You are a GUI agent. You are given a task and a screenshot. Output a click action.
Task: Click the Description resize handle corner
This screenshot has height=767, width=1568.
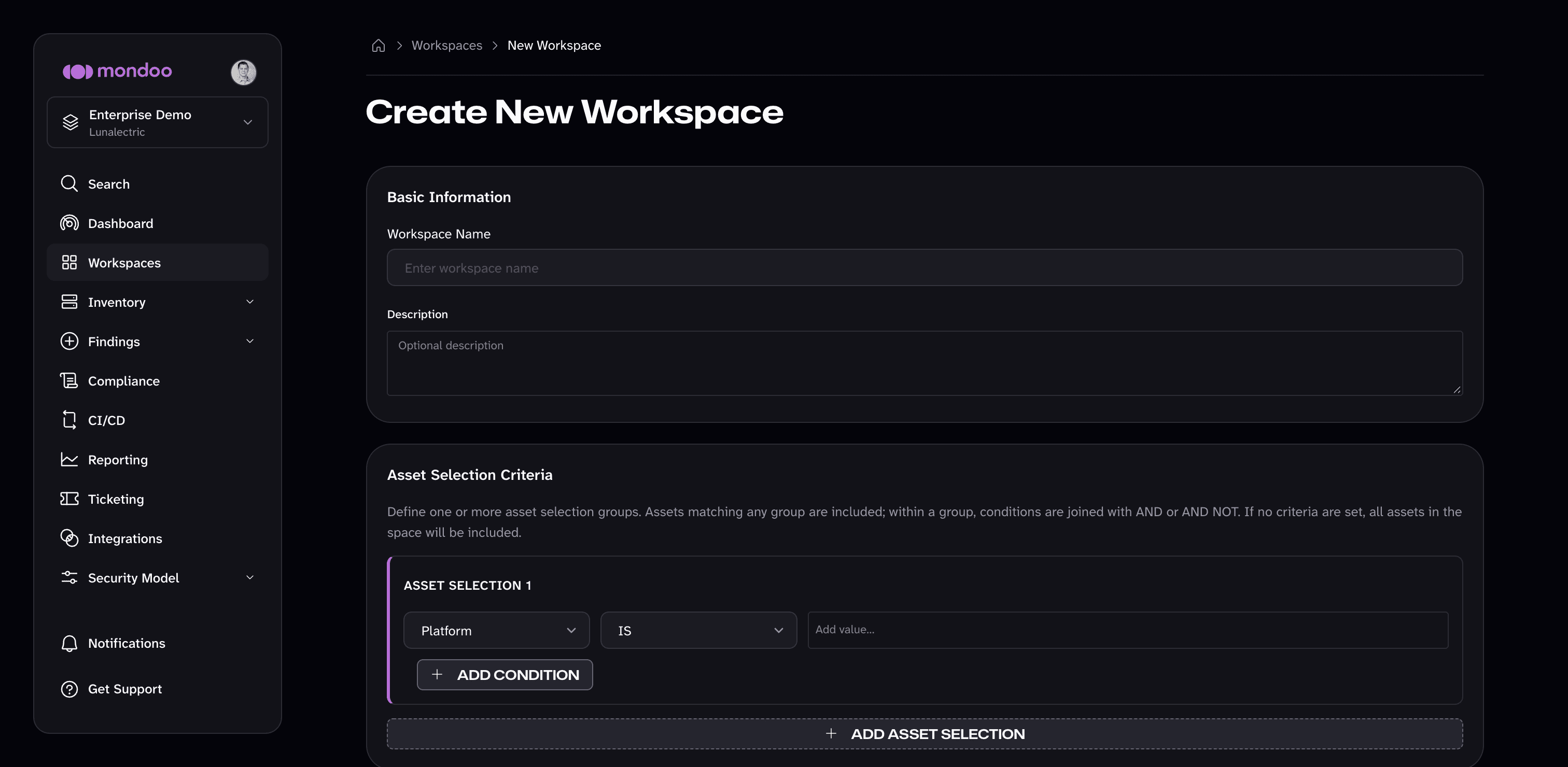(x=1457, y=390)
